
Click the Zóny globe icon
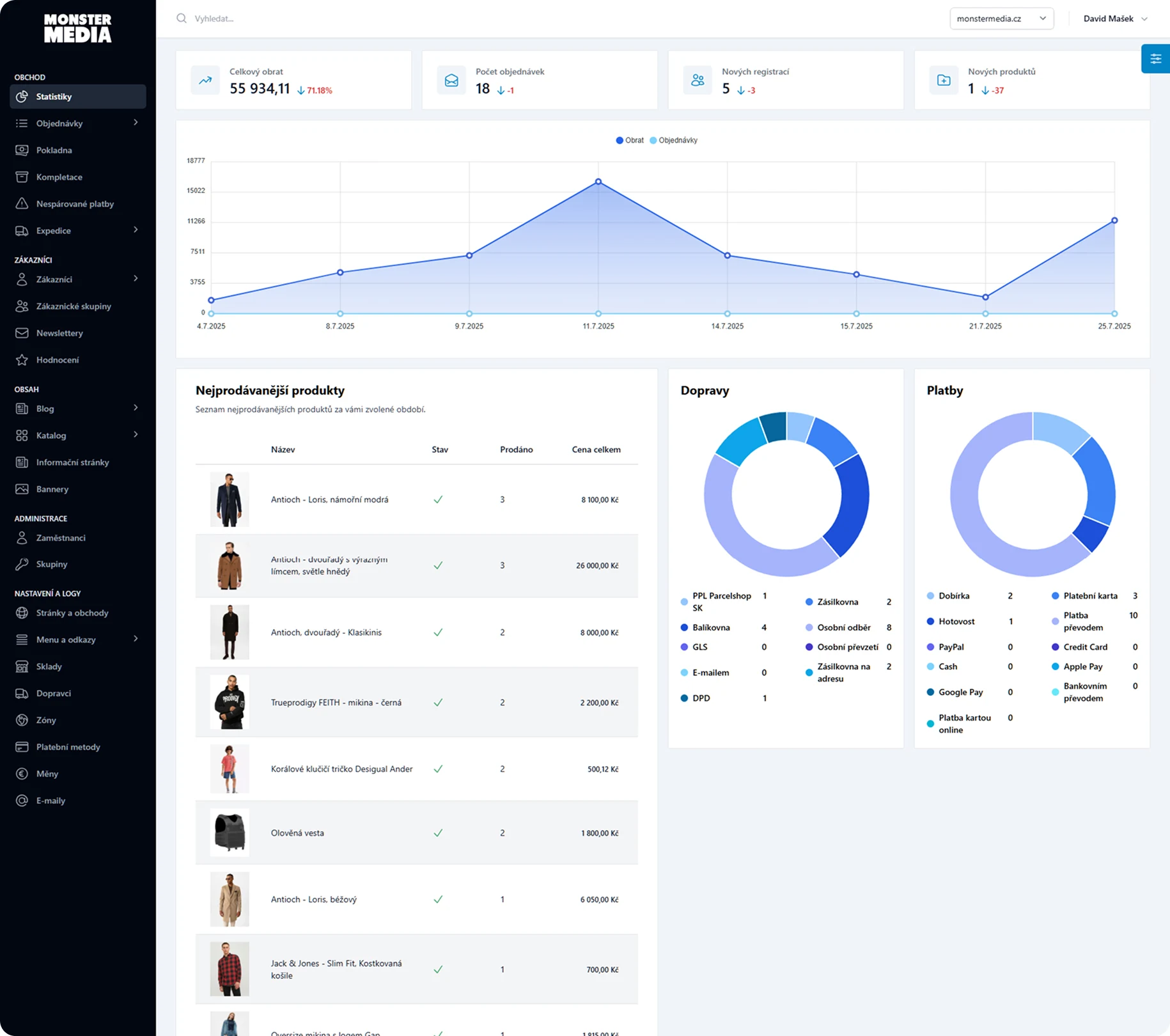coord(22,720)
